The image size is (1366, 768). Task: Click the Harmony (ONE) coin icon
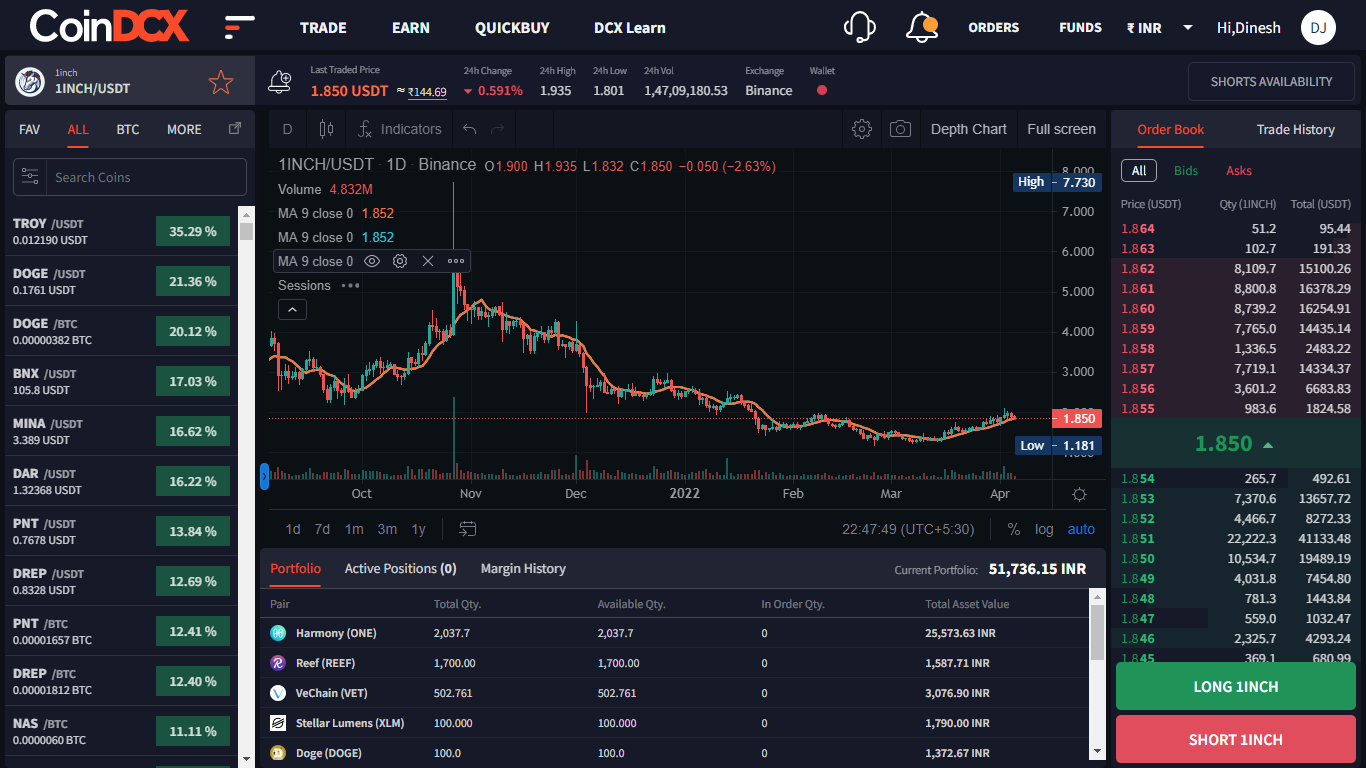(x=278, y=633)
